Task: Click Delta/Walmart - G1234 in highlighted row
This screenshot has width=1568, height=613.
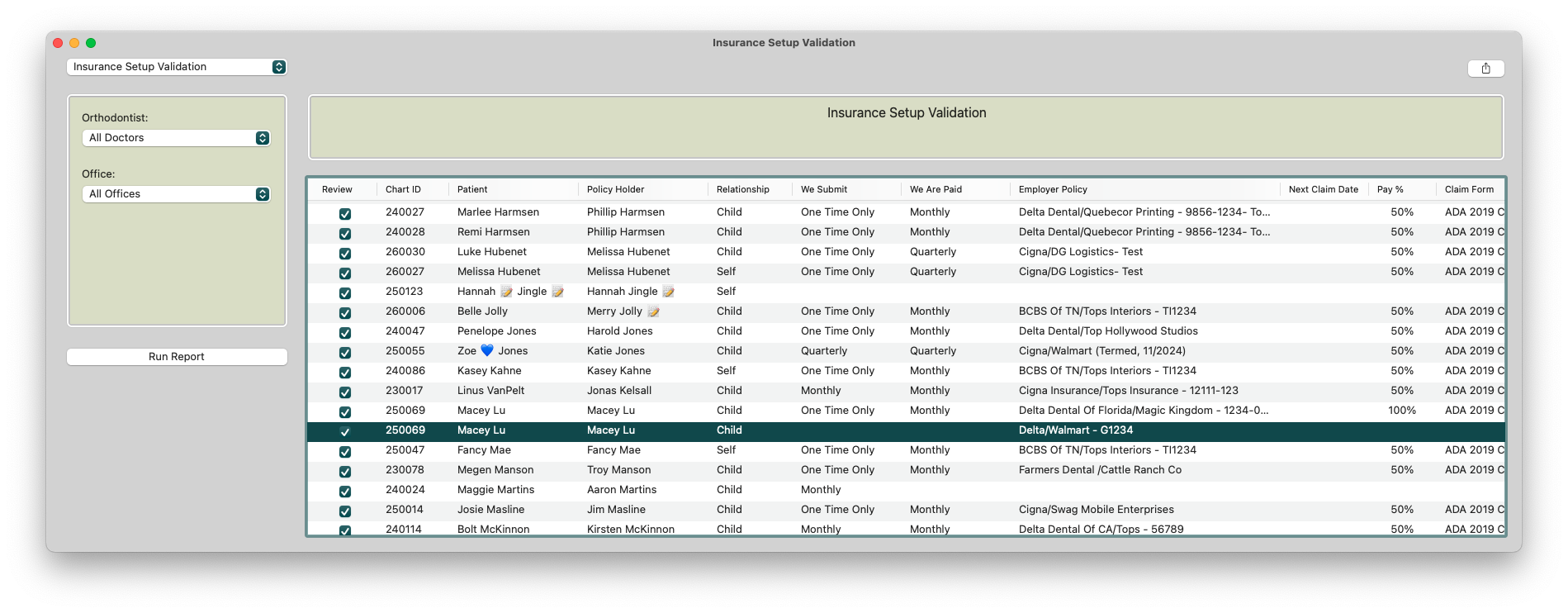Action: point(1075,430)
